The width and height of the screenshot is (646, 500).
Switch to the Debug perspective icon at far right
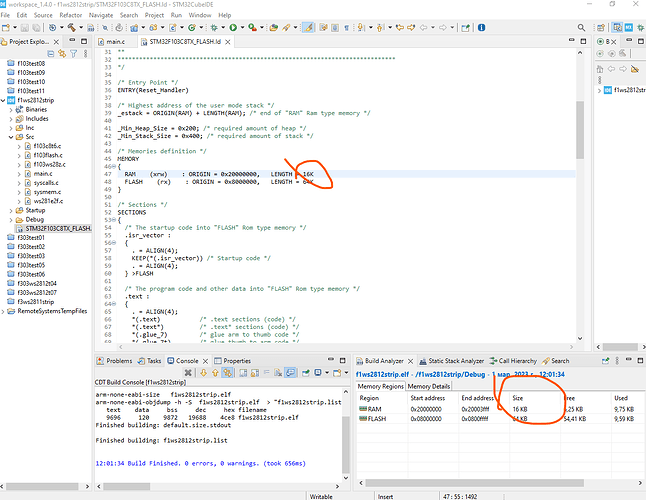tap(641, 28)
